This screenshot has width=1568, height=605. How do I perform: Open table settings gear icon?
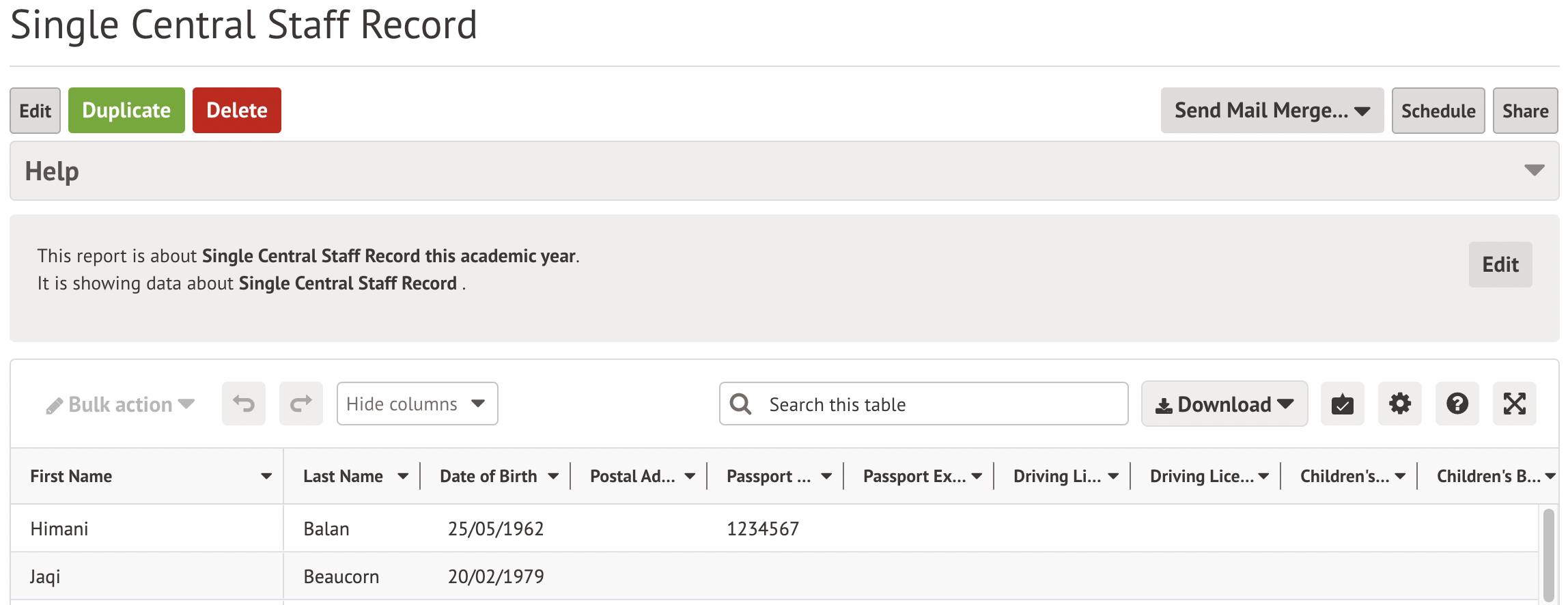(x=1399, y=404)
